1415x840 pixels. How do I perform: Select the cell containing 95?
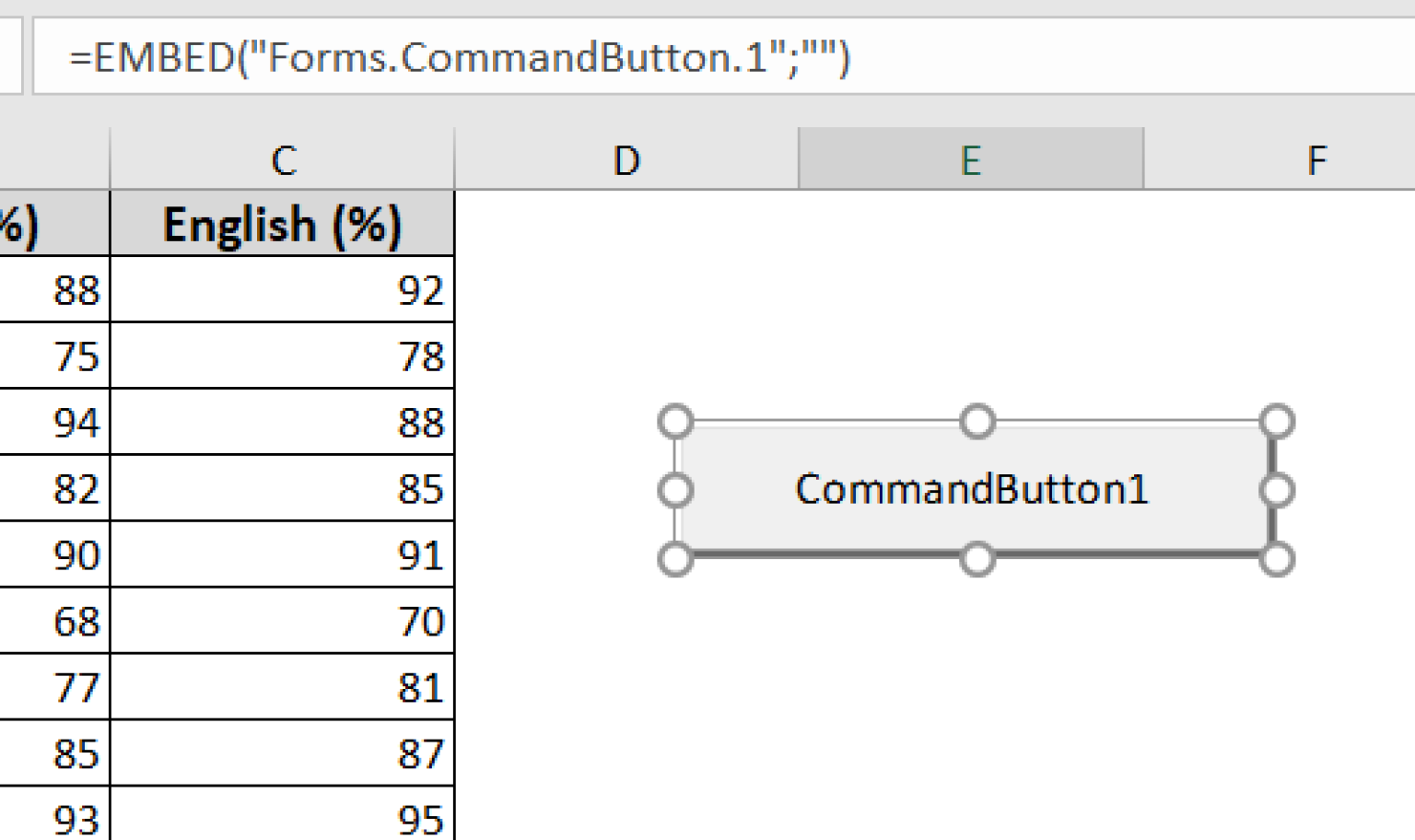click(282, 816)
